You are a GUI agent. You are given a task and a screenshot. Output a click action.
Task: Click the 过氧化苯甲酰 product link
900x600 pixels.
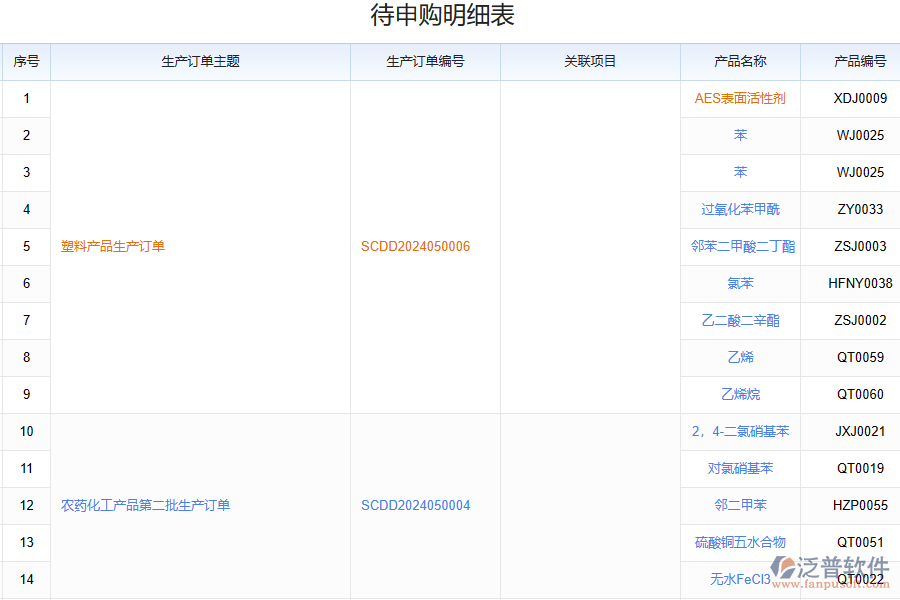coord(740,209)
